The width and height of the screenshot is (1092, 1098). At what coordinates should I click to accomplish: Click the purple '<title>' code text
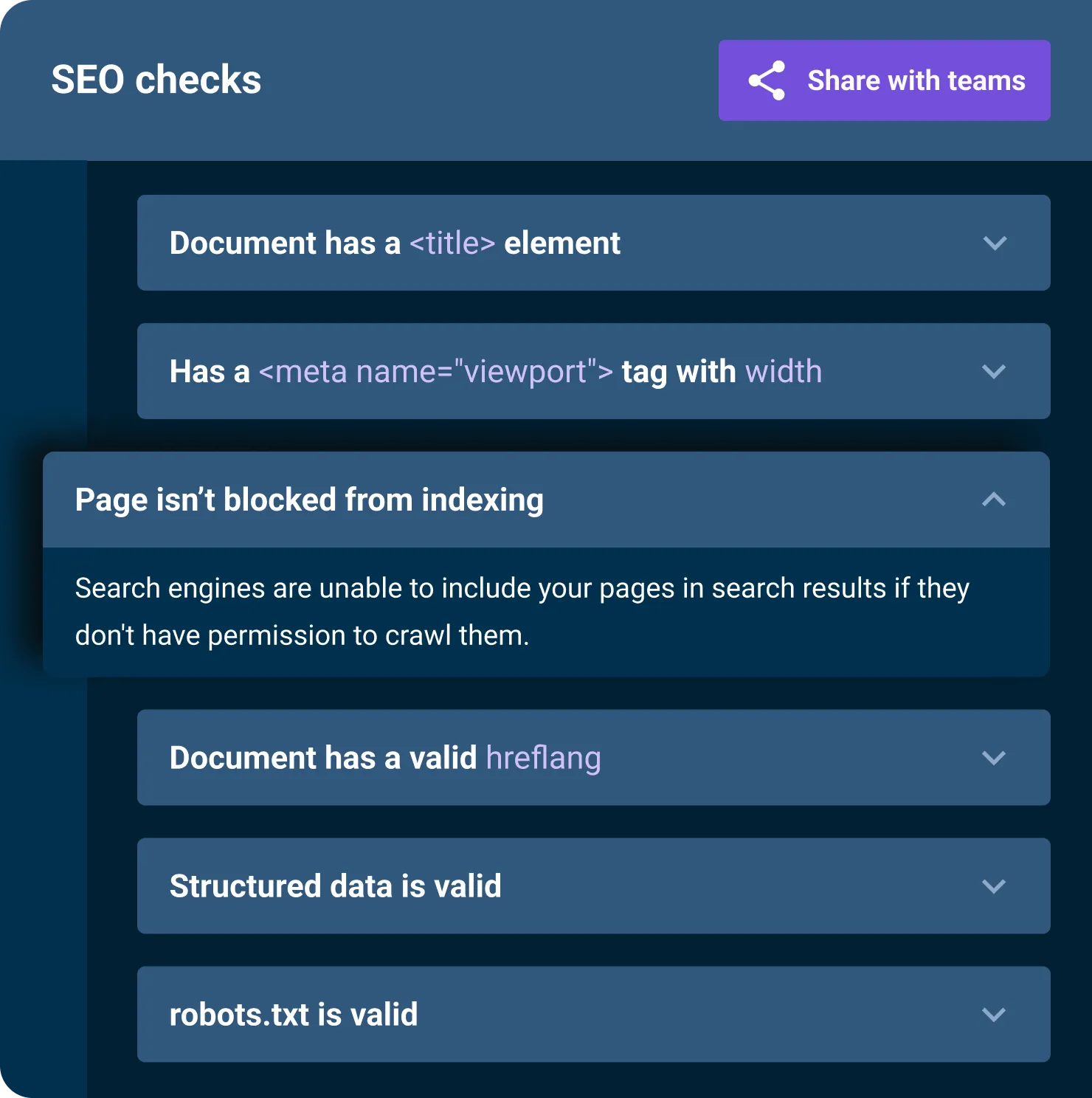(x=452, y=243)
